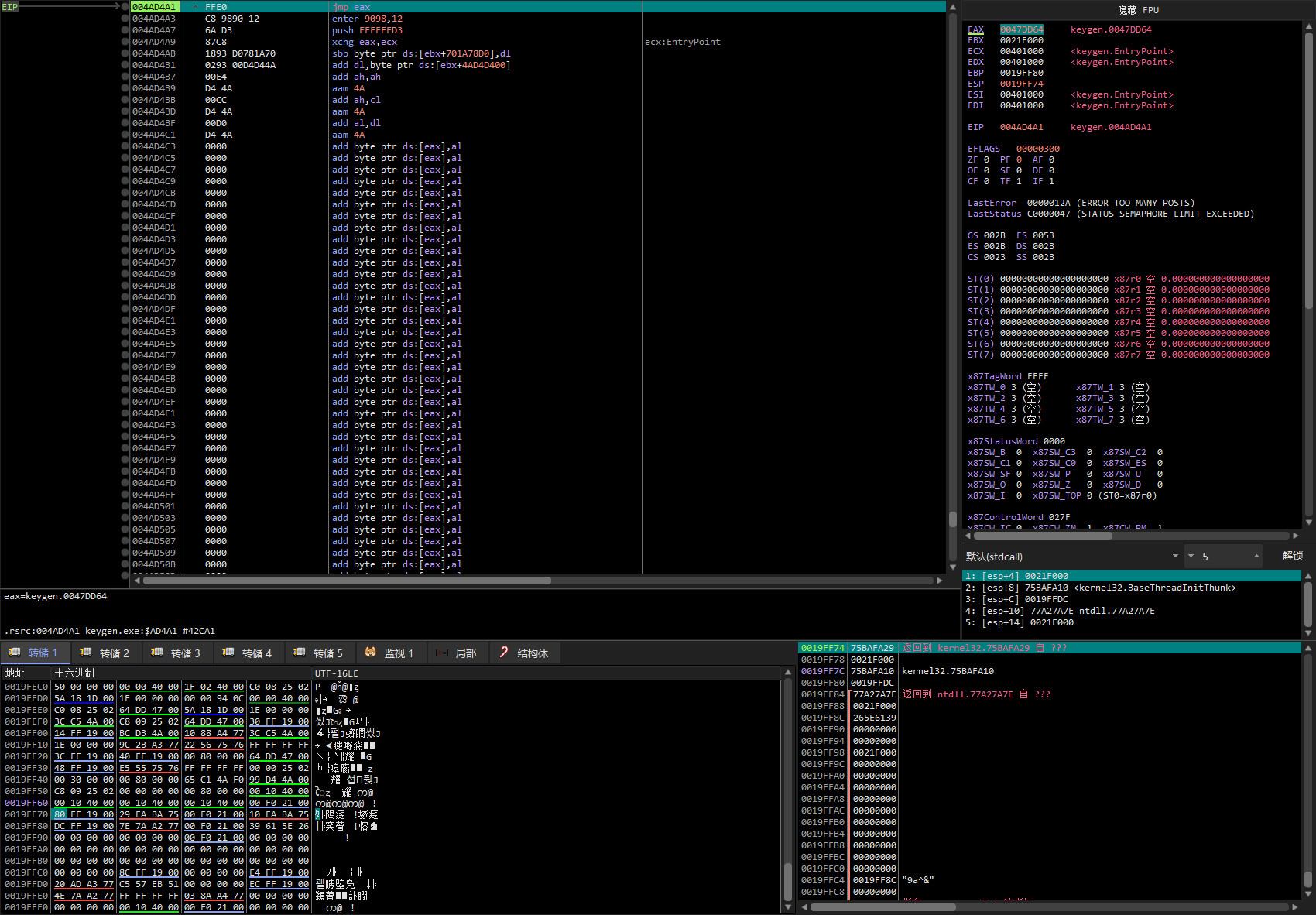Click the registers panel horizontal scrollbar thumb
This screenshot has height=915, width=1316.
[1043, 536]
